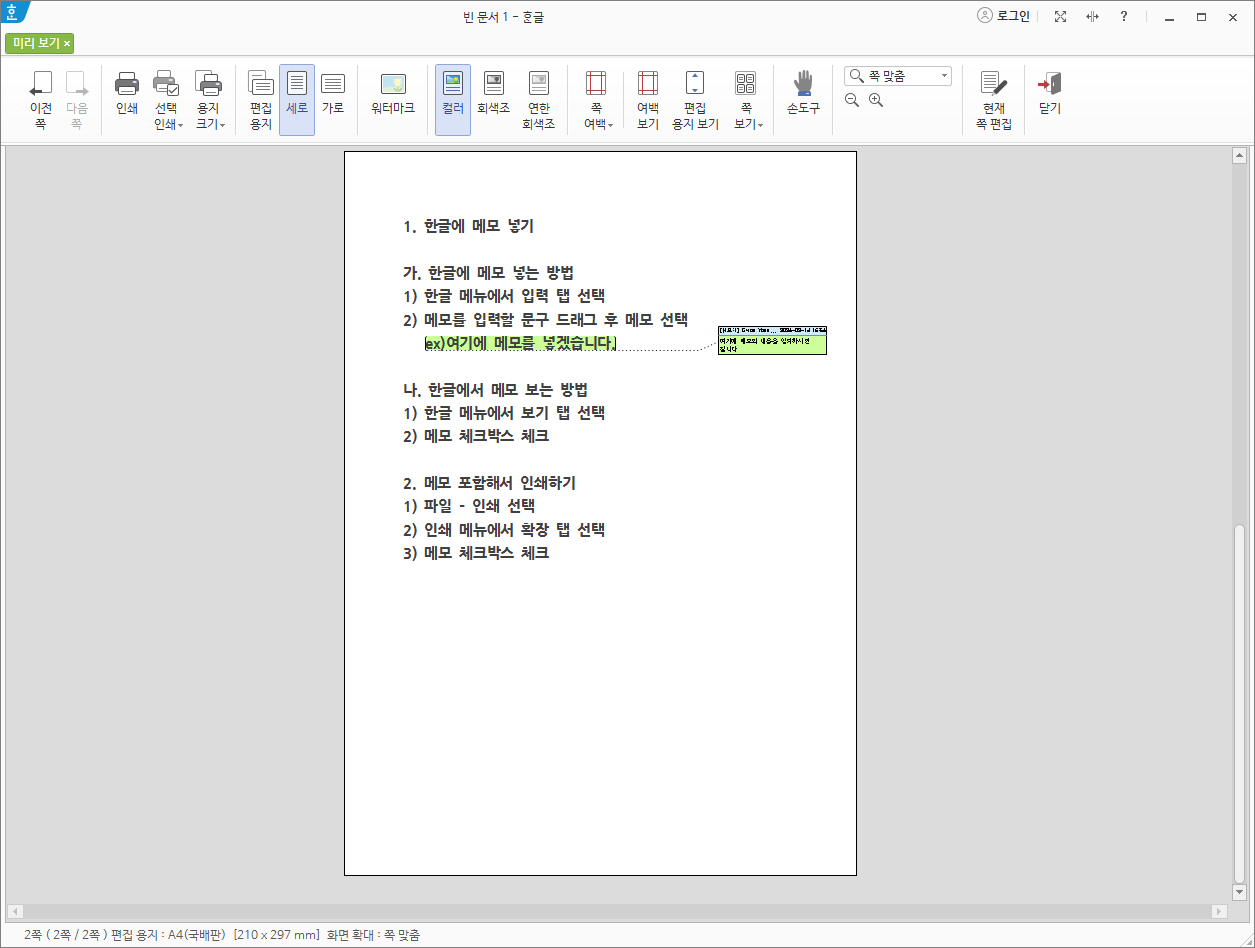Open the 쪽 맞춤 zoom combo box
This screenshot has width=1255, height=948.
(x=898, y=75)
